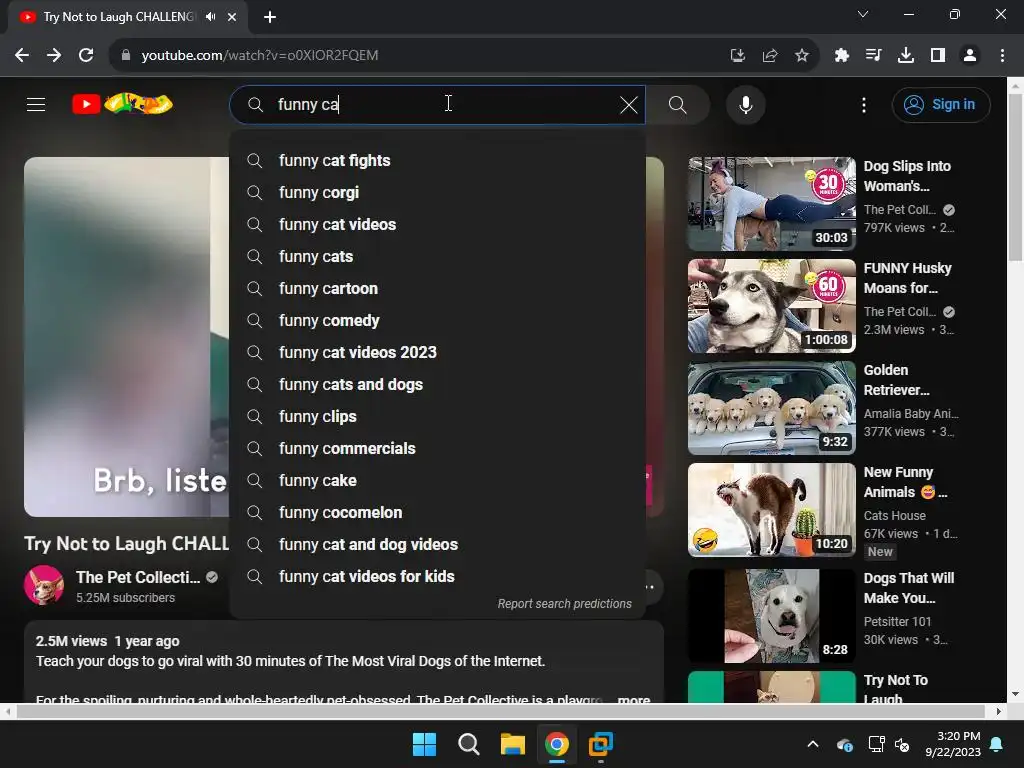Open Windows Start menu

424,744
